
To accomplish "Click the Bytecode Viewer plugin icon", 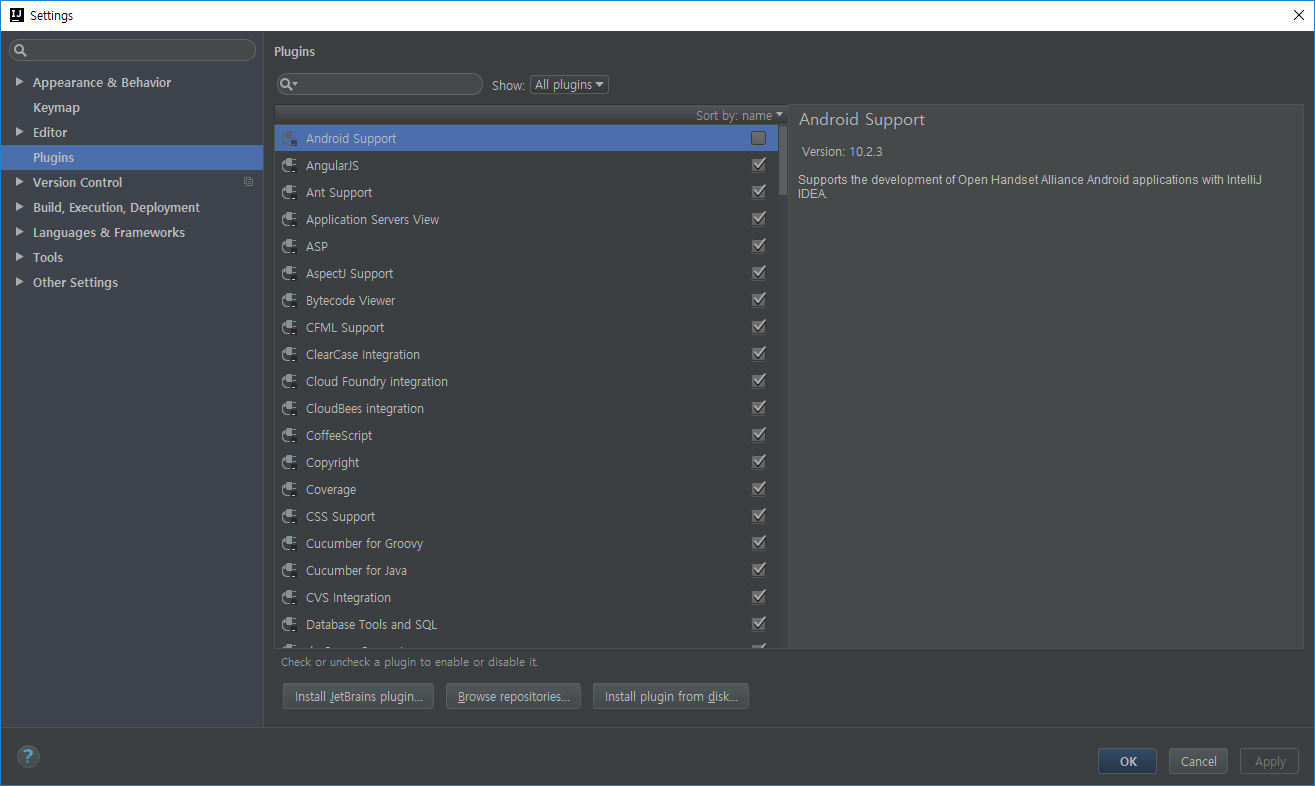I will pos(290,301).
